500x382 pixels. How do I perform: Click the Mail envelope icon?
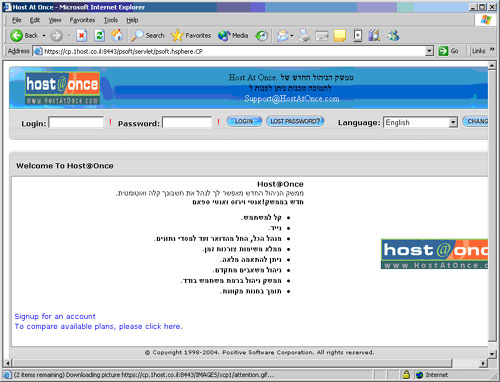pyautogui.click(x=282, y=35)
